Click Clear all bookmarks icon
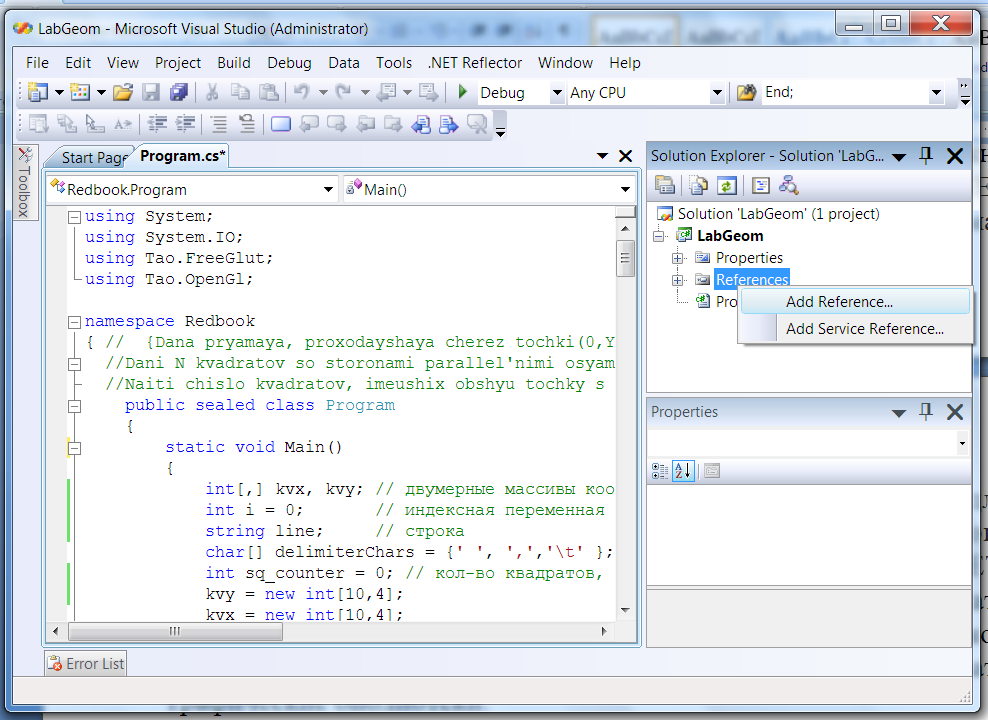The height and width of the screenshot is (720, 988). 478,123
